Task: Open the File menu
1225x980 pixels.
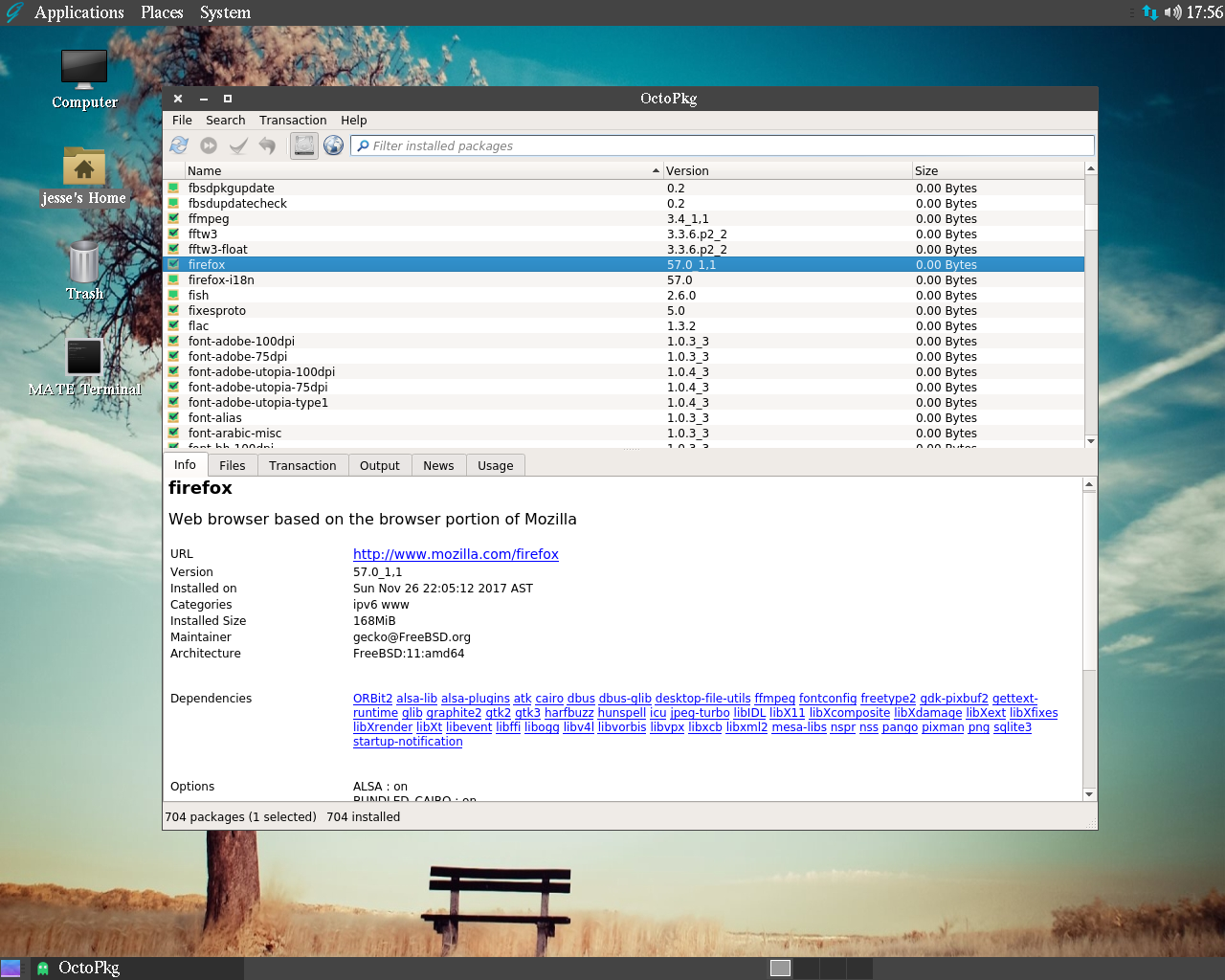Action: [182, 121]
